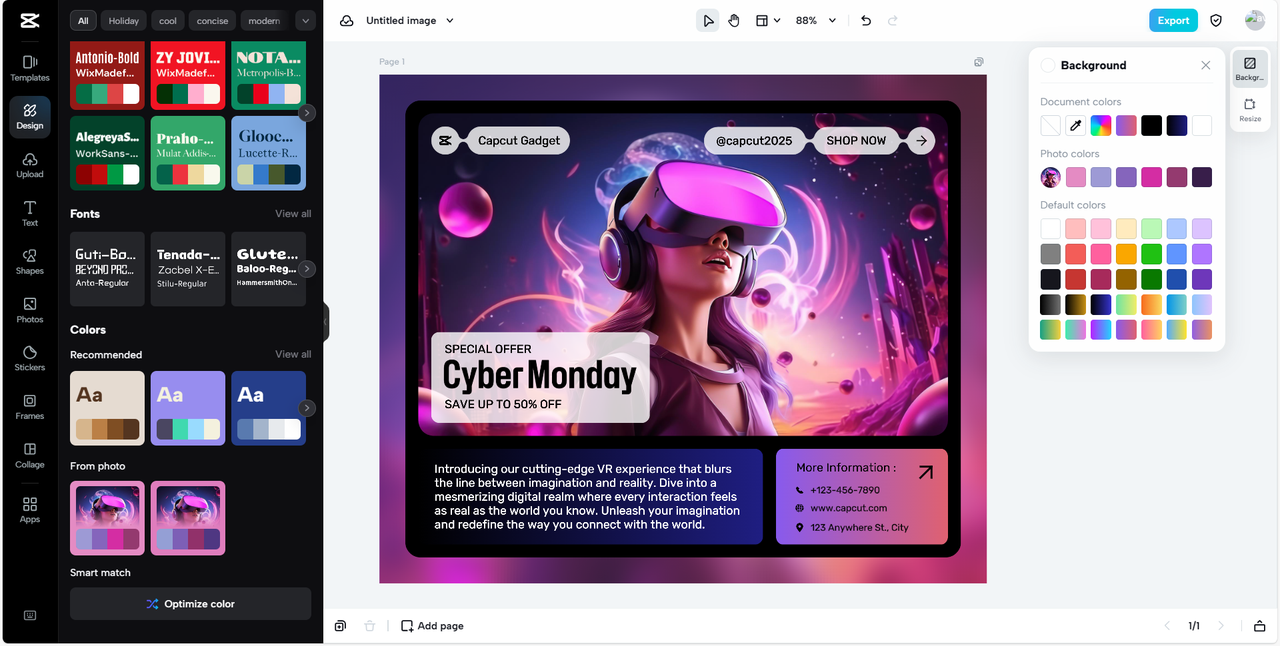Open the Frames sidebar panel
The height and width of the screenshot is (646, 1280).
30,406
